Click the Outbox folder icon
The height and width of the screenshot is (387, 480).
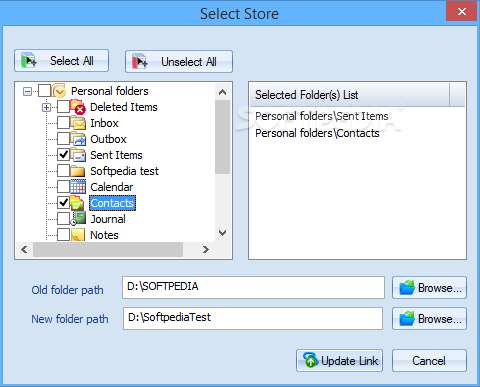[x=78, y=139]
